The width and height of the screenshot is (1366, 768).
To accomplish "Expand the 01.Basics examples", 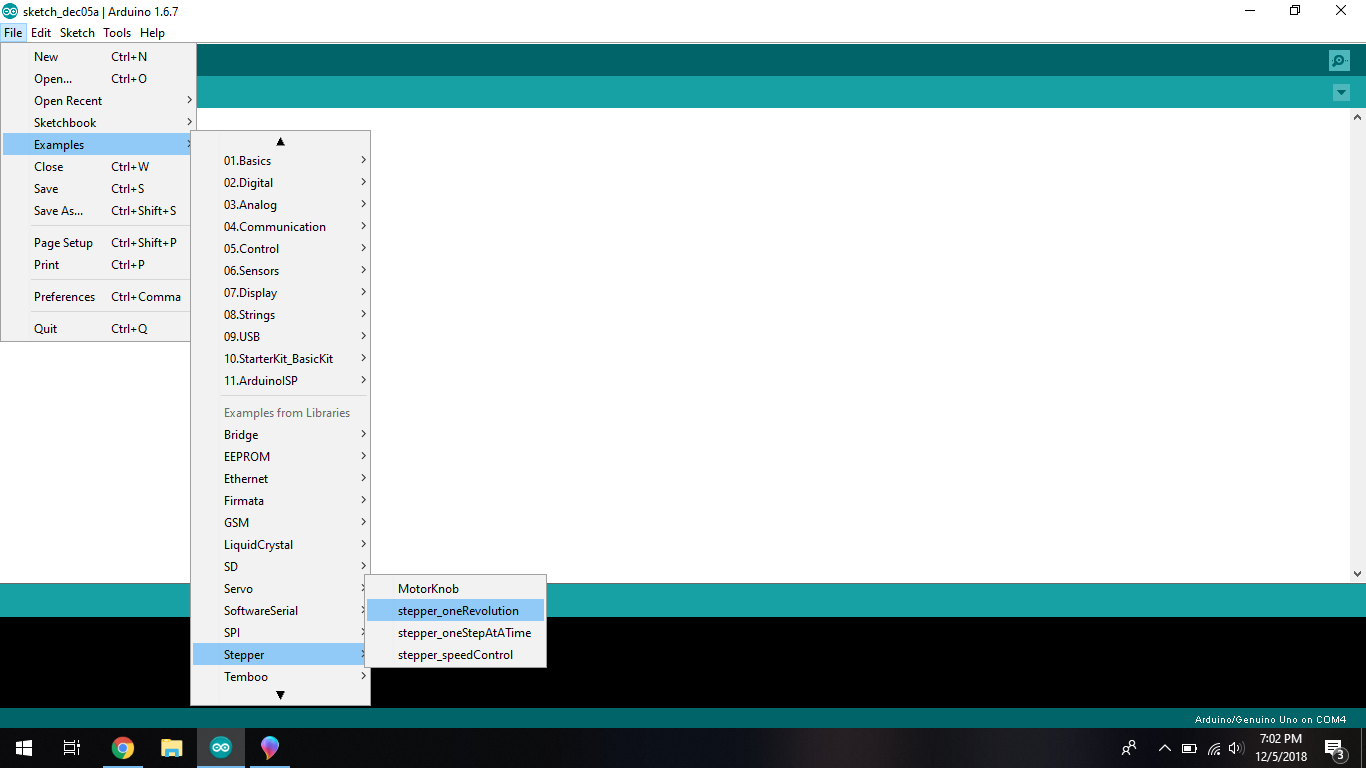I will click(x=280, y=161).
